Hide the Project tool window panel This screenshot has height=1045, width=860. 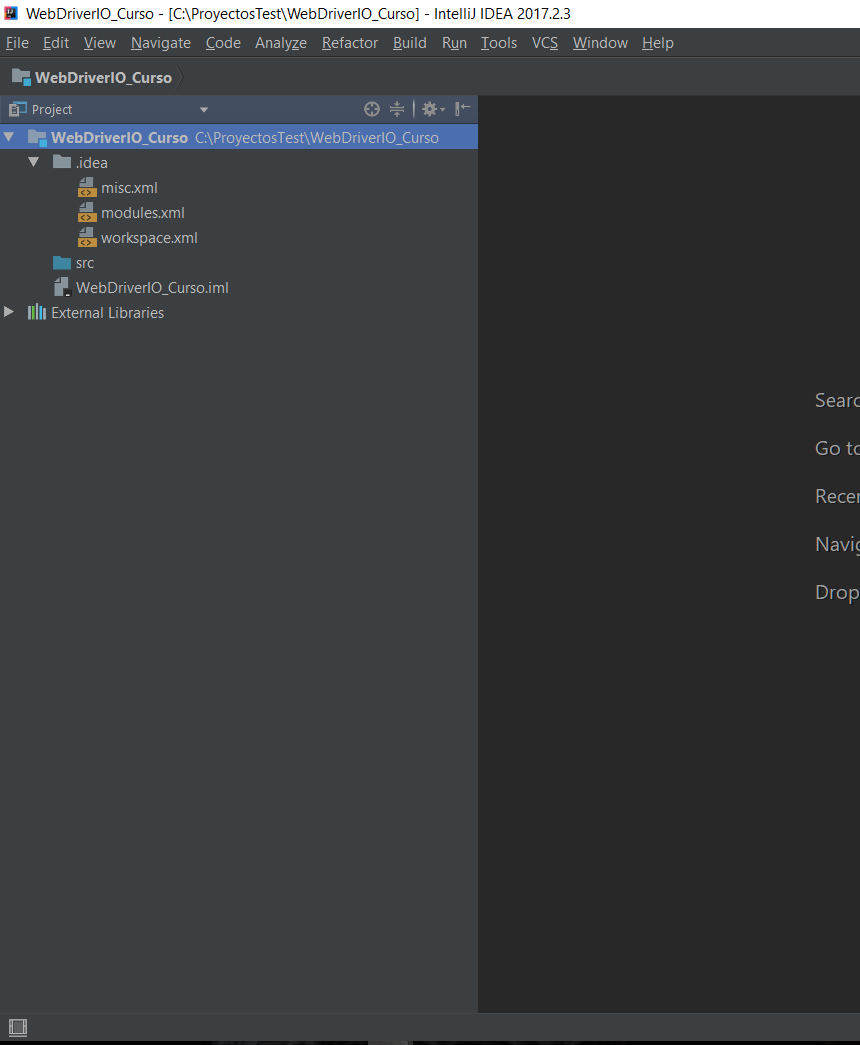click(x=462, y=109)
